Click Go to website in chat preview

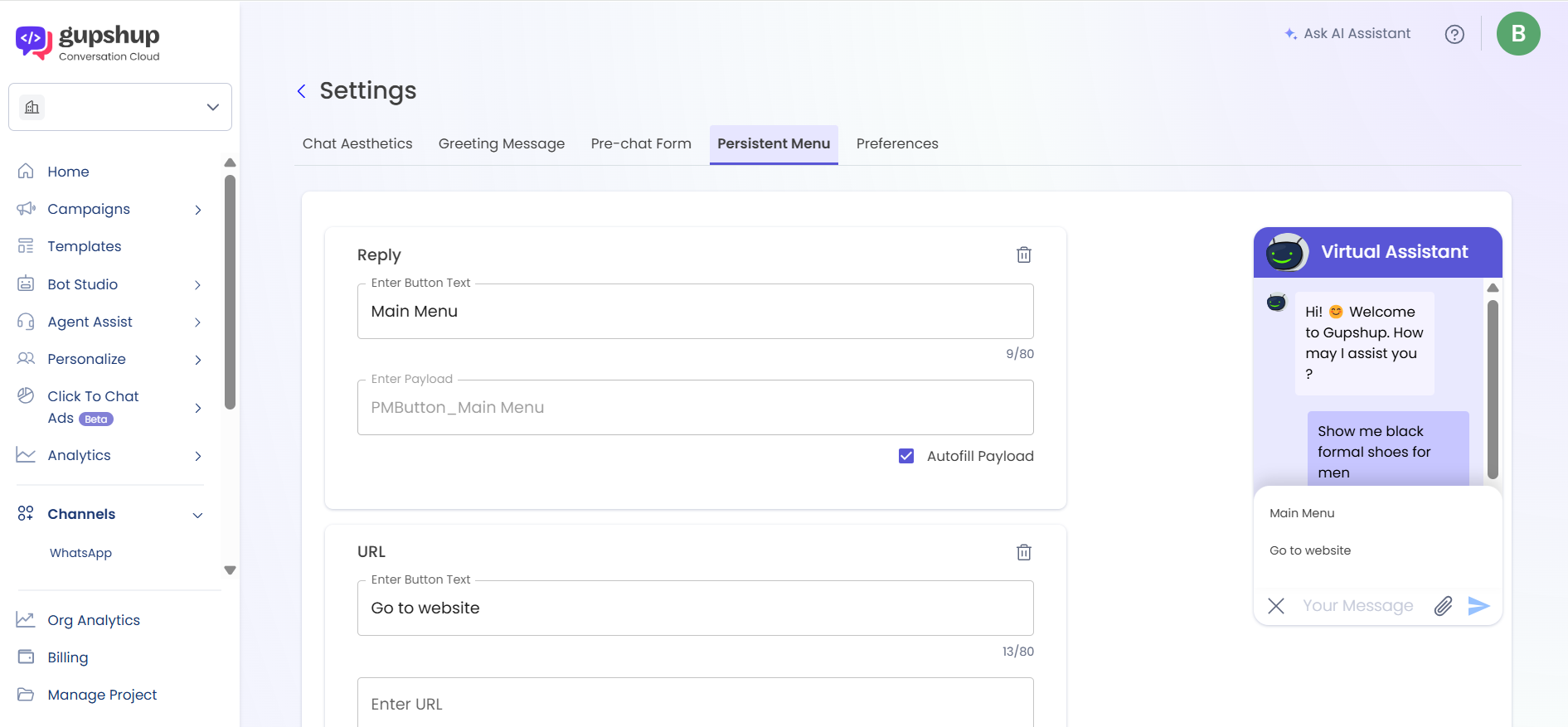[1310, 550]
